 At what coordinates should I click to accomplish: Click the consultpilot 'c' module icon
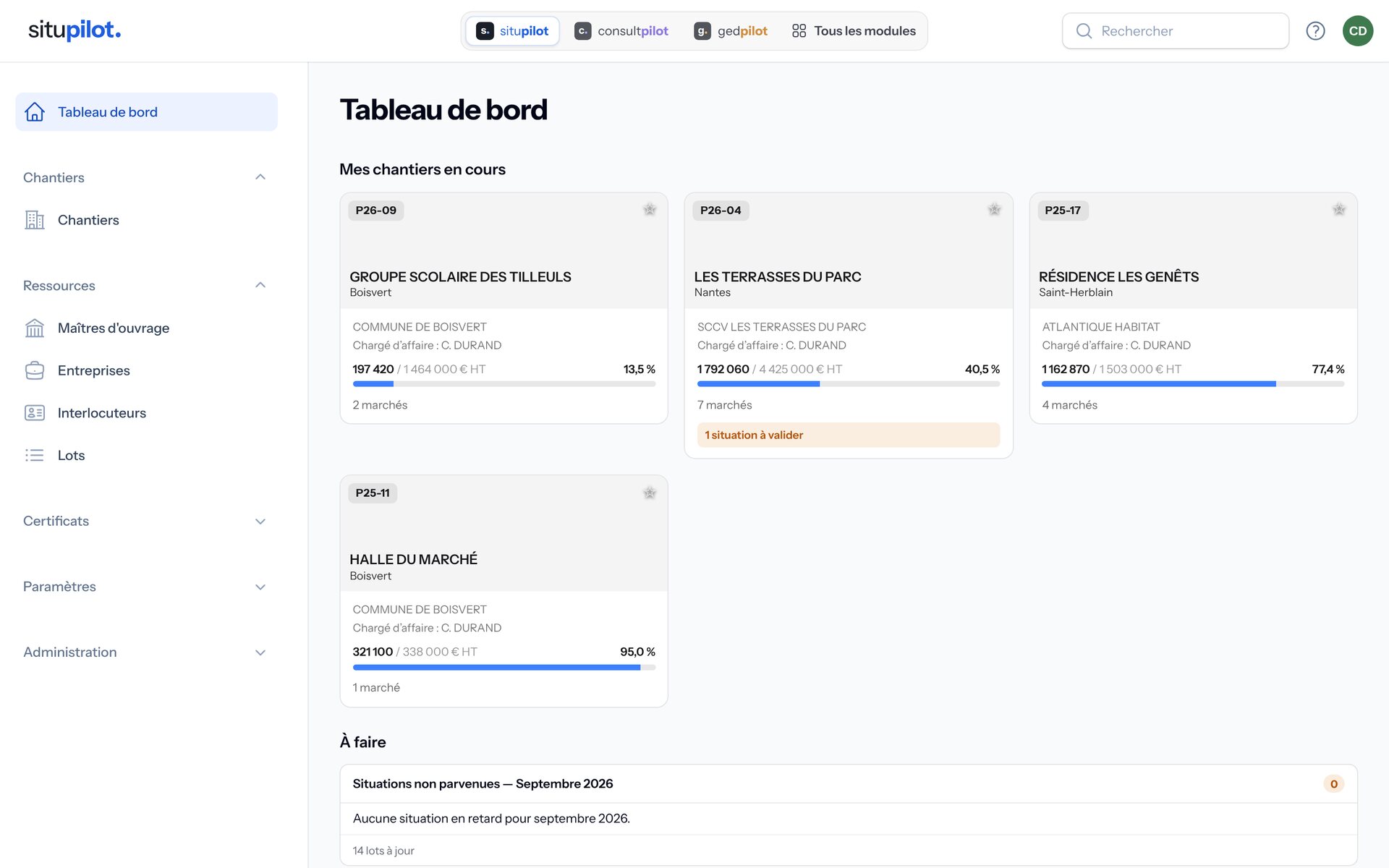(582, 31)
